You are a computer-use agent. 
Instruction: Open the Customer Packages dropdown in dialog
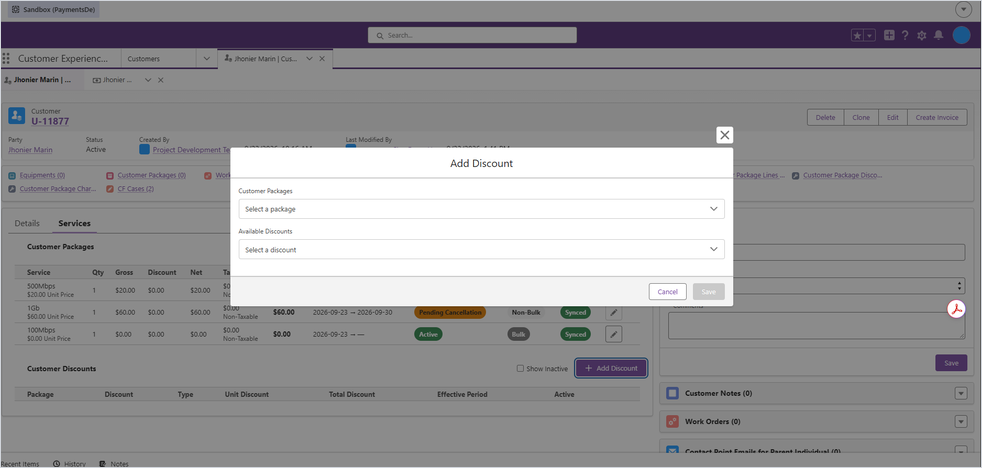click(481, 209)
